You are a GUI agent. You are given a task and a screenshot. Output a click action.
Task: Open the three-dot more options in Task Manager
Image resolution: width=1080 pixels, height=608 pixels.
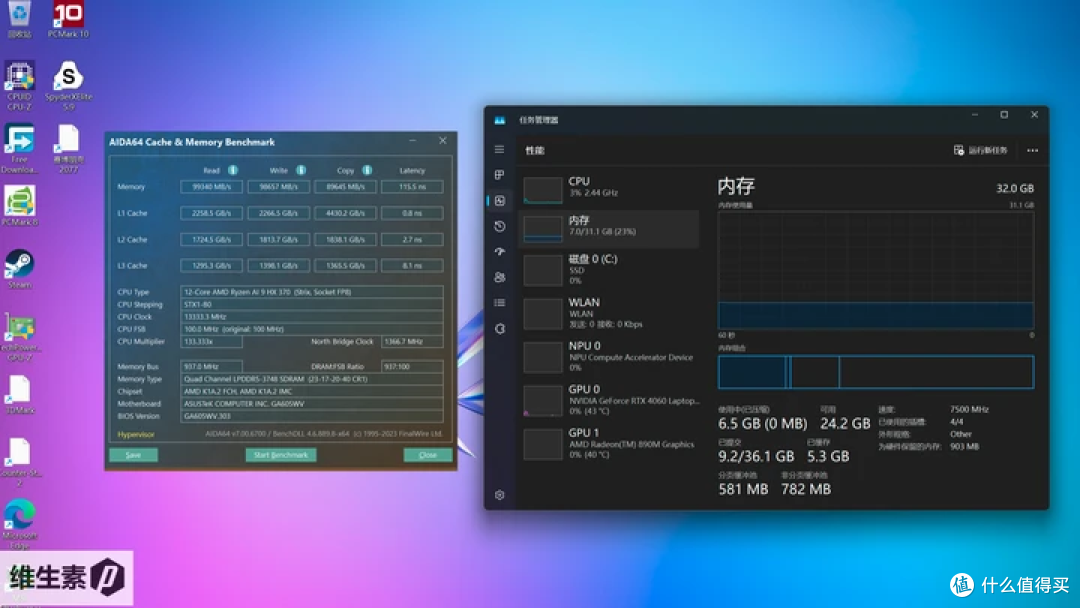(x=1032, y=150)
